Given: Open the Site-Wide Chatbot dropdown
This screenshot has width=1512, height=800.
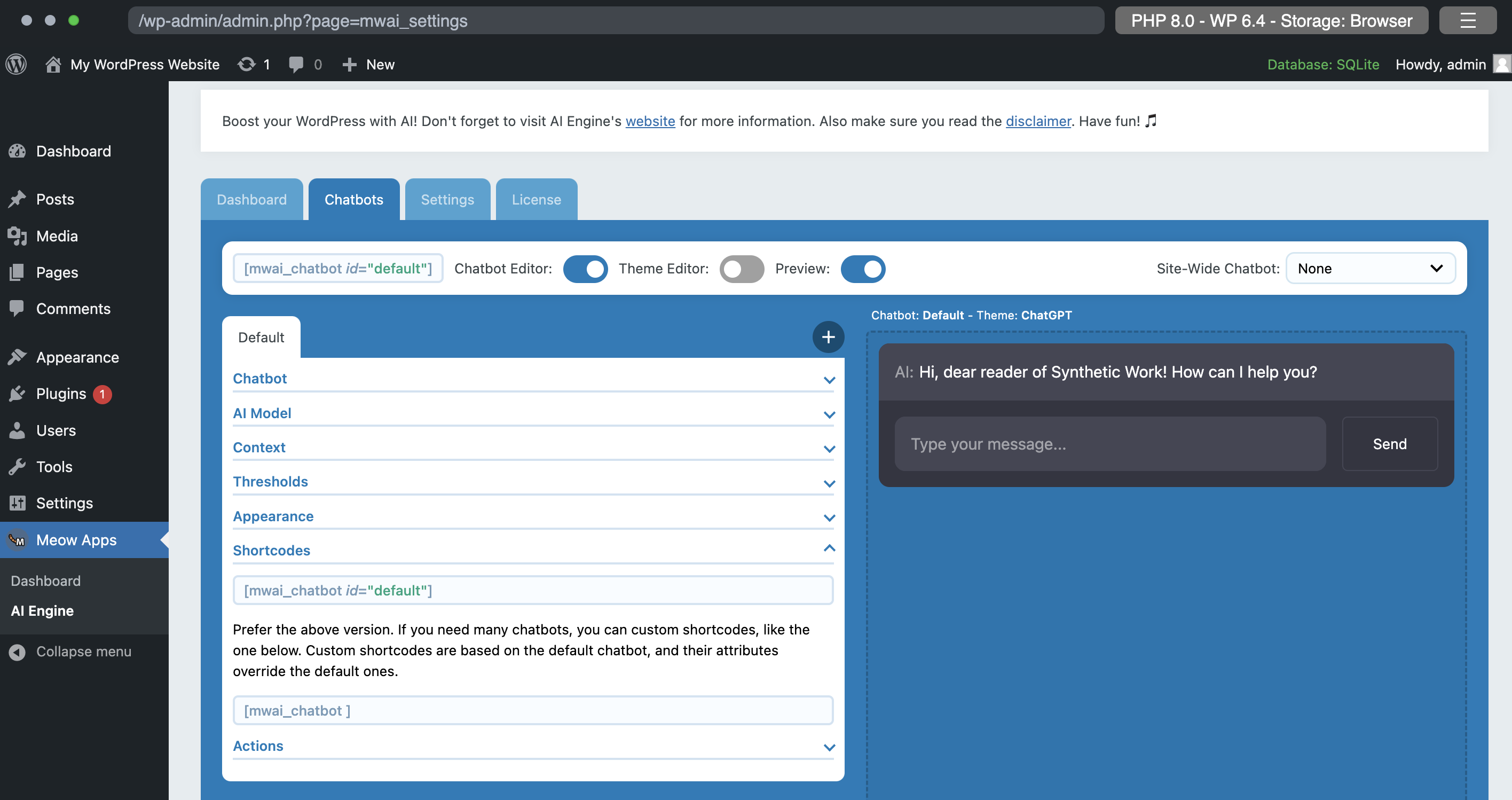Looking at the screenshot, I should pyautogui.click(x=1371, y=268).
